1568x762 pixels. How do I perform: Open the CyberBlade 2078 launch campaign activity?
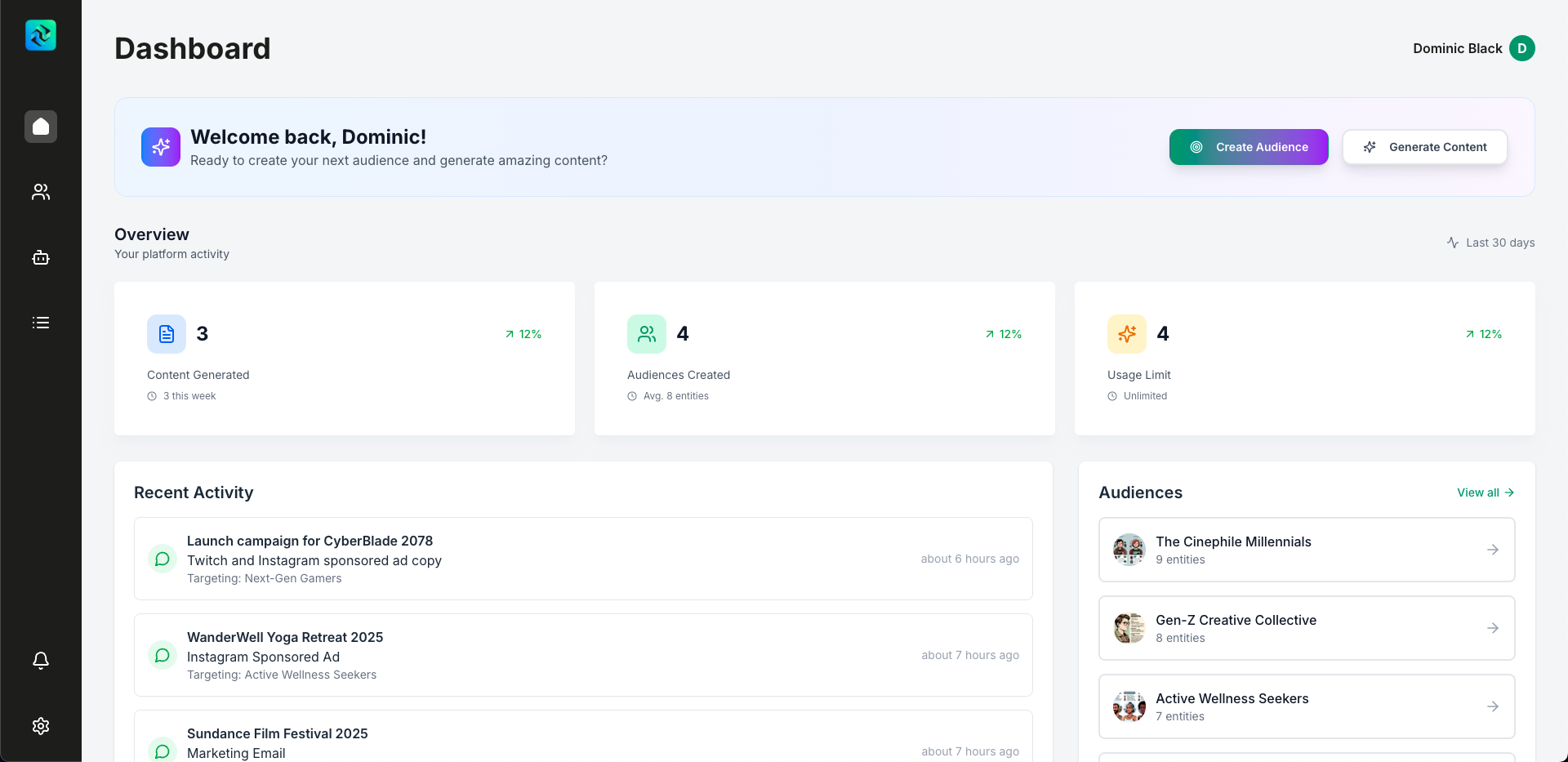[310, 541]
